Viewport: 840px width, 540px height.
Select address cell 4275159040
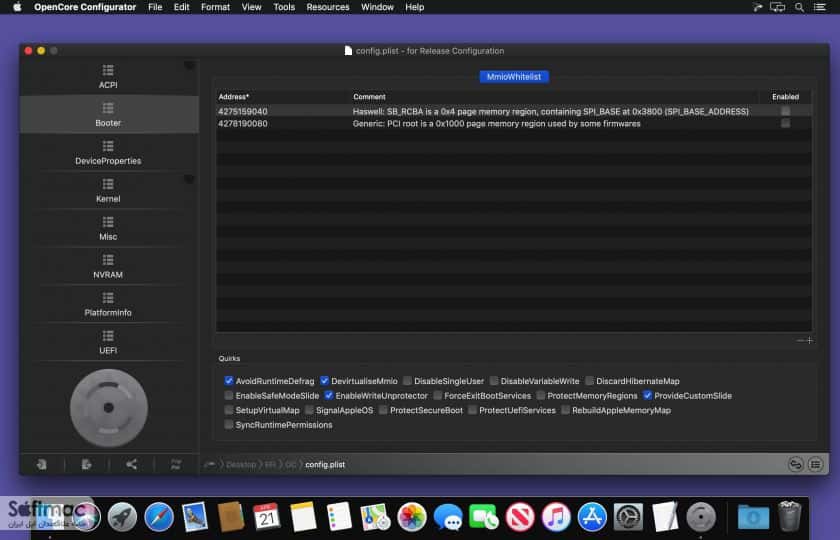pos(243,111)
